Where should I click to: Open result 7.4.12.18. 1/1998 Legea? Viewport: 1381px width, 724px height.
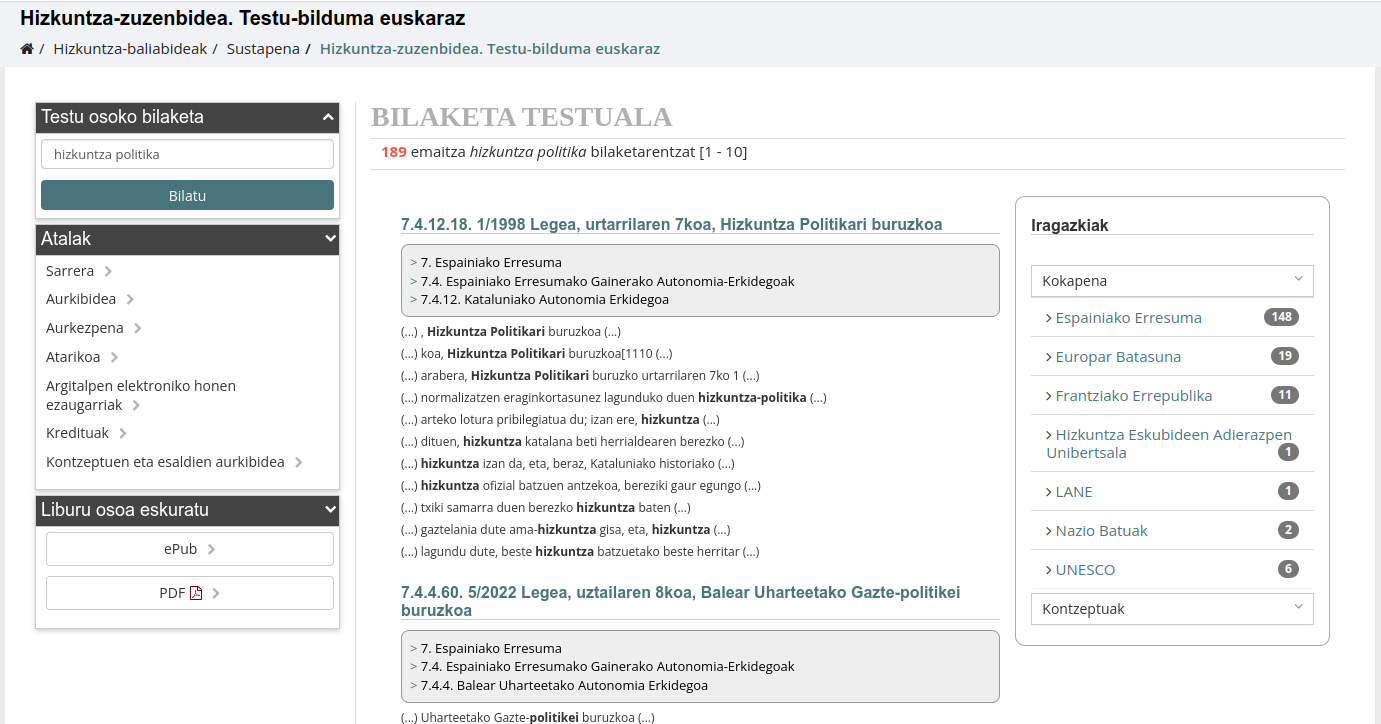pos(671,224)
